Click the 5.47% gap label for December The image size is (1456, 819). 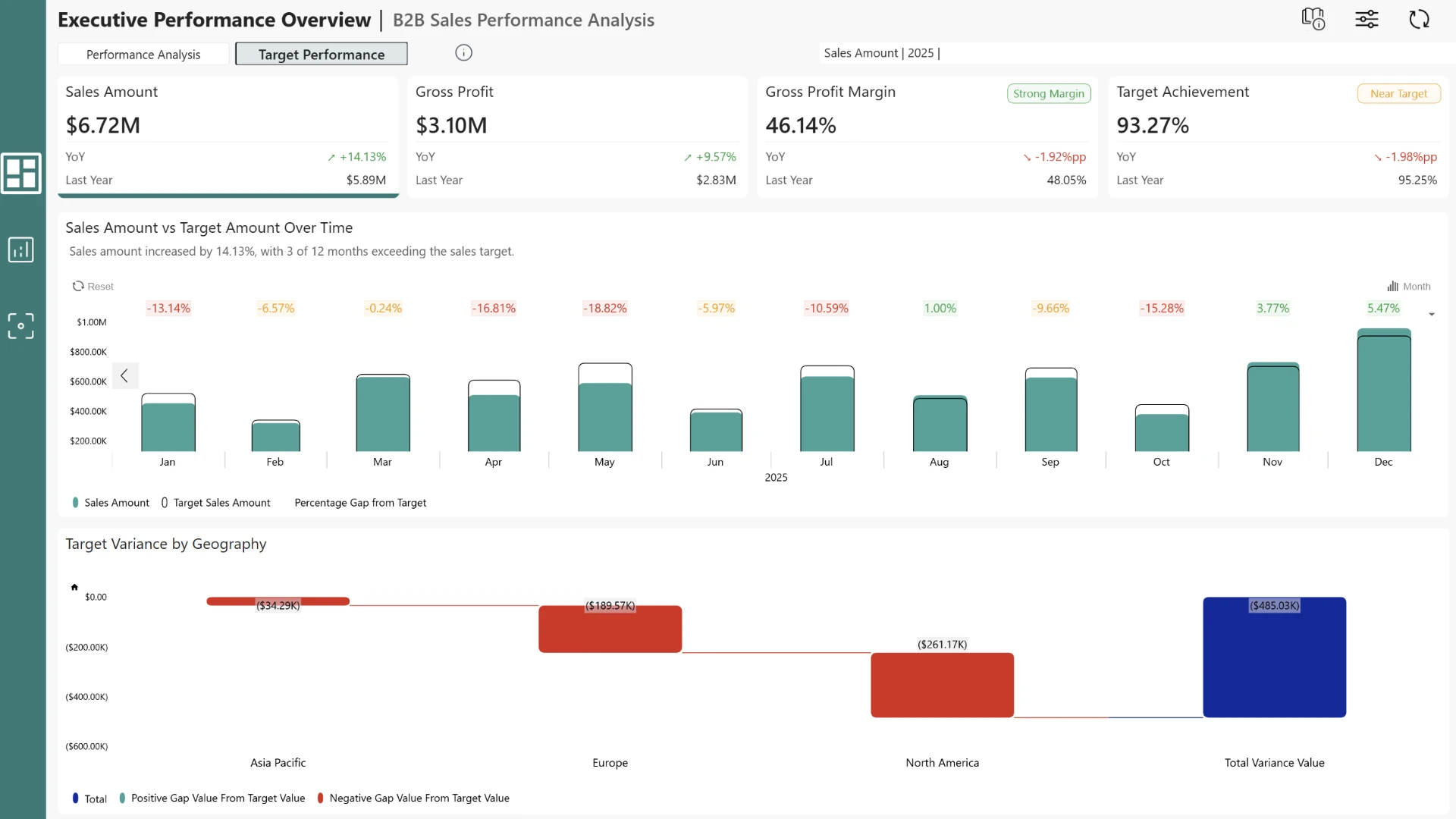[x=1384, y=309]
